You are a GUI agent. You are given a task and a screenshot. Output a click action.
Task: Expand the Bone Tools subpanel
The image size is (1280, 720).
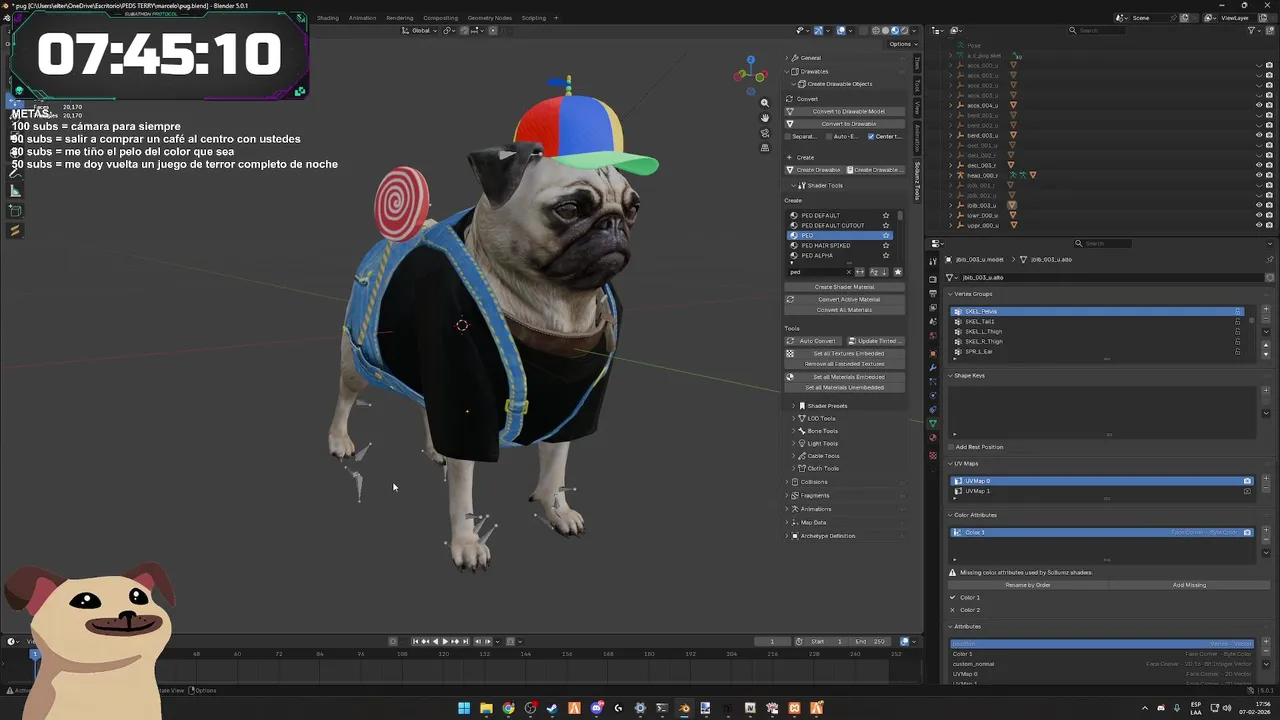pyautogui.click(x=794, y=431)
